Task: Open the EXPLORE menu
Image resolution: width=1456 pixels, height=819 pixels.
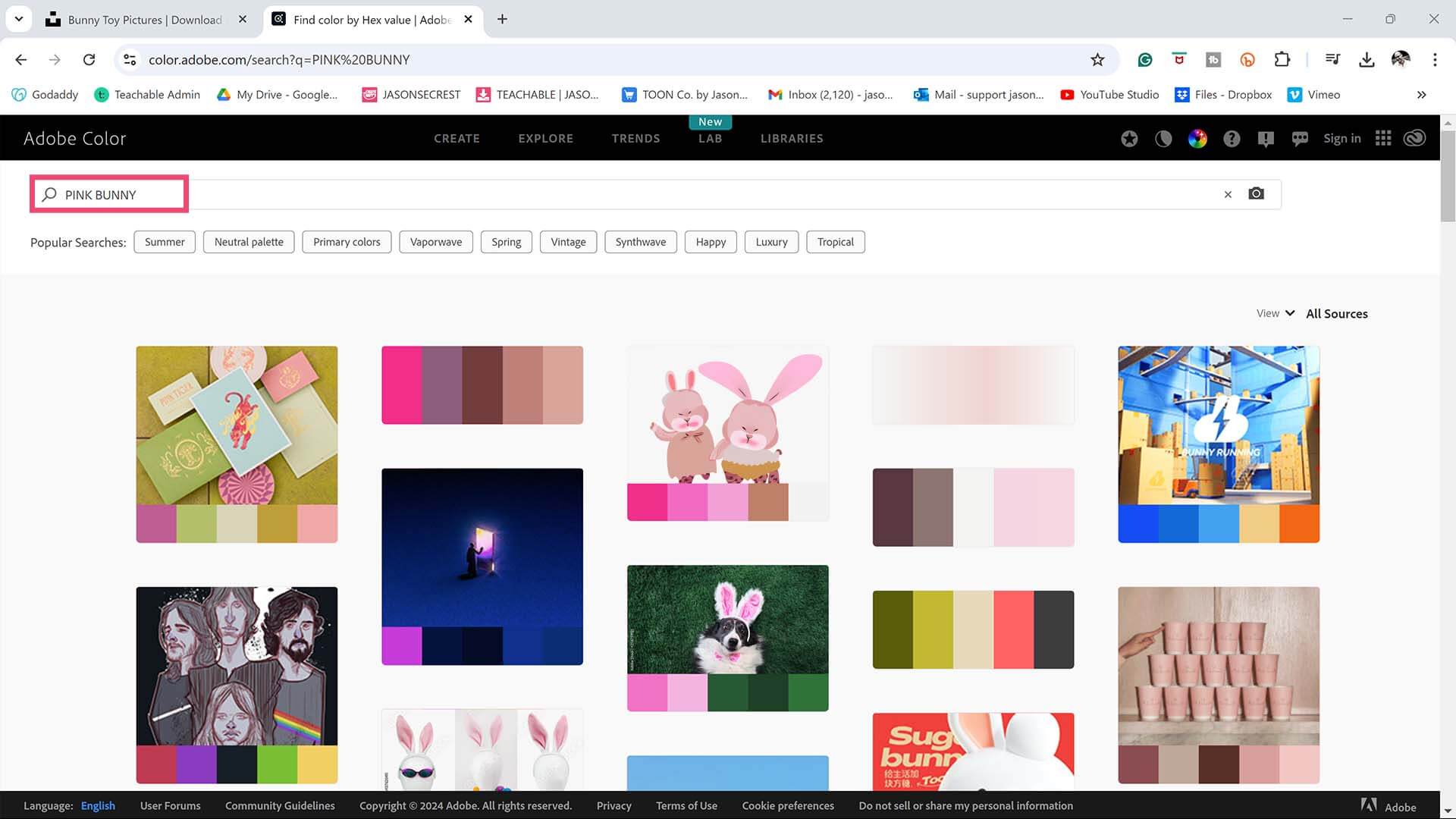Action: (546, 138)
